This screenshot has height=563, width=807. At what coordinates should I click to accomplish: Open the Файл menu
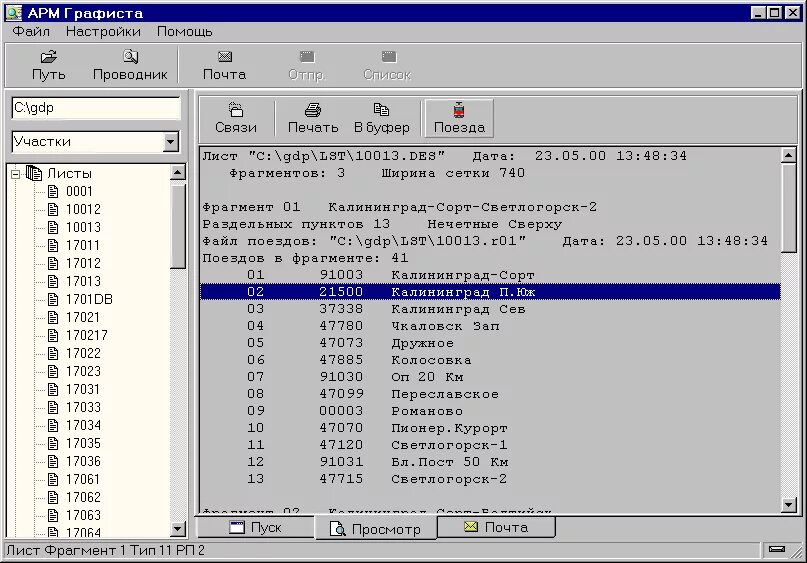click(31, 31)
